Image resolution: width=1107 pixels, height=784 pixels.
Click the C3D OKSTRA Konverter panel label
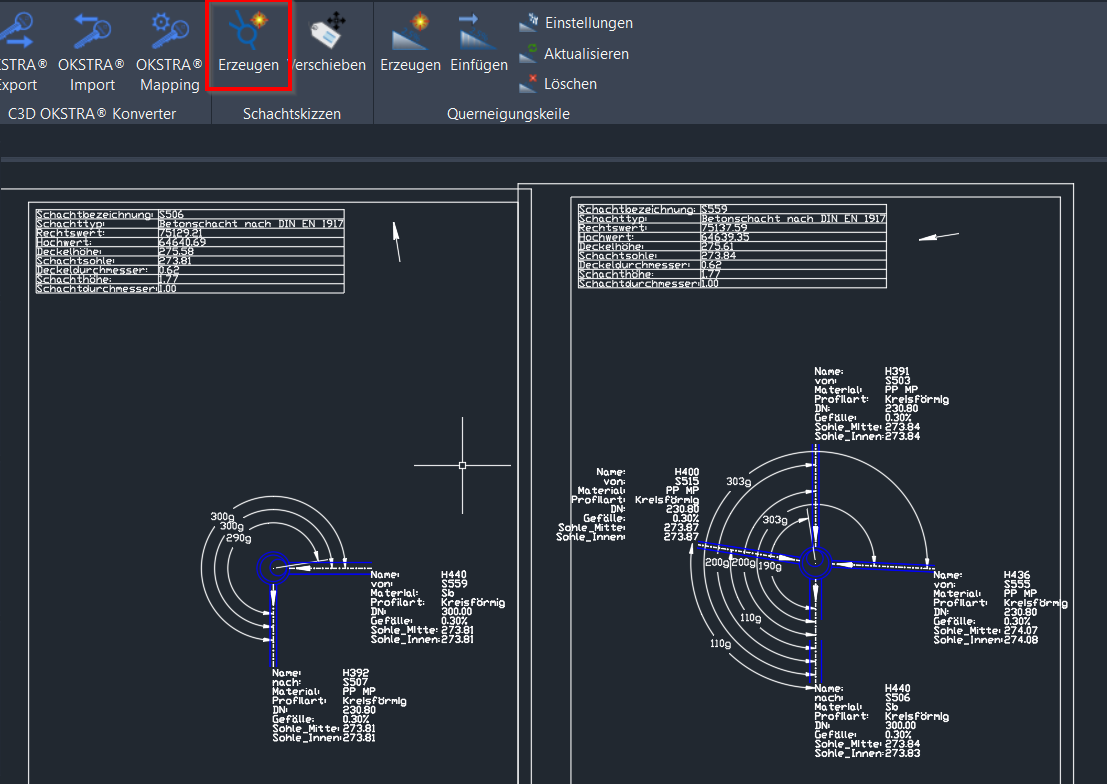[91, 113]
